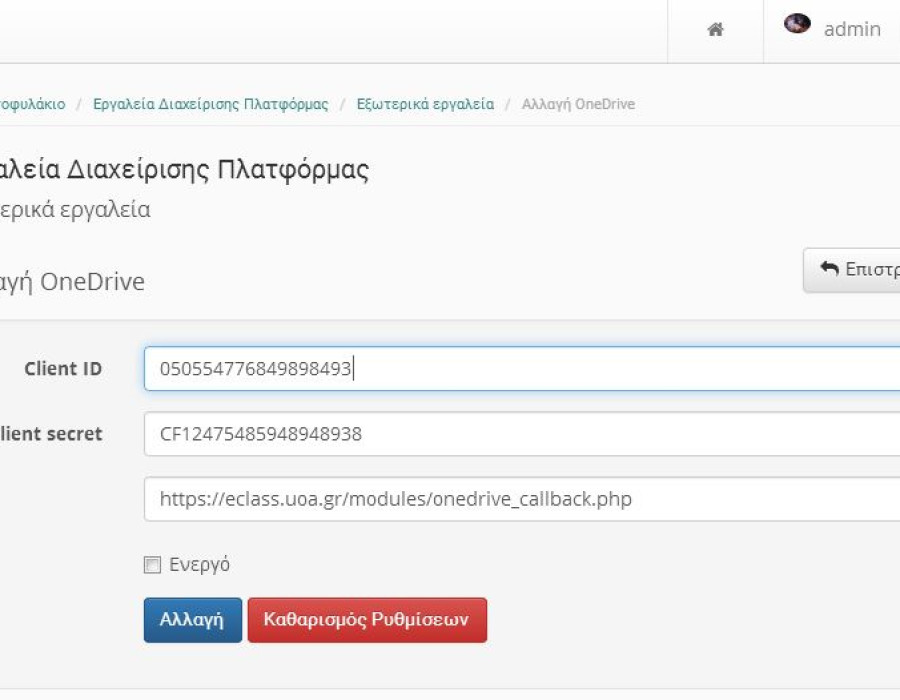Focus the Client secret input field
This screenshot has height=700, width=900.
click(522, 434)
